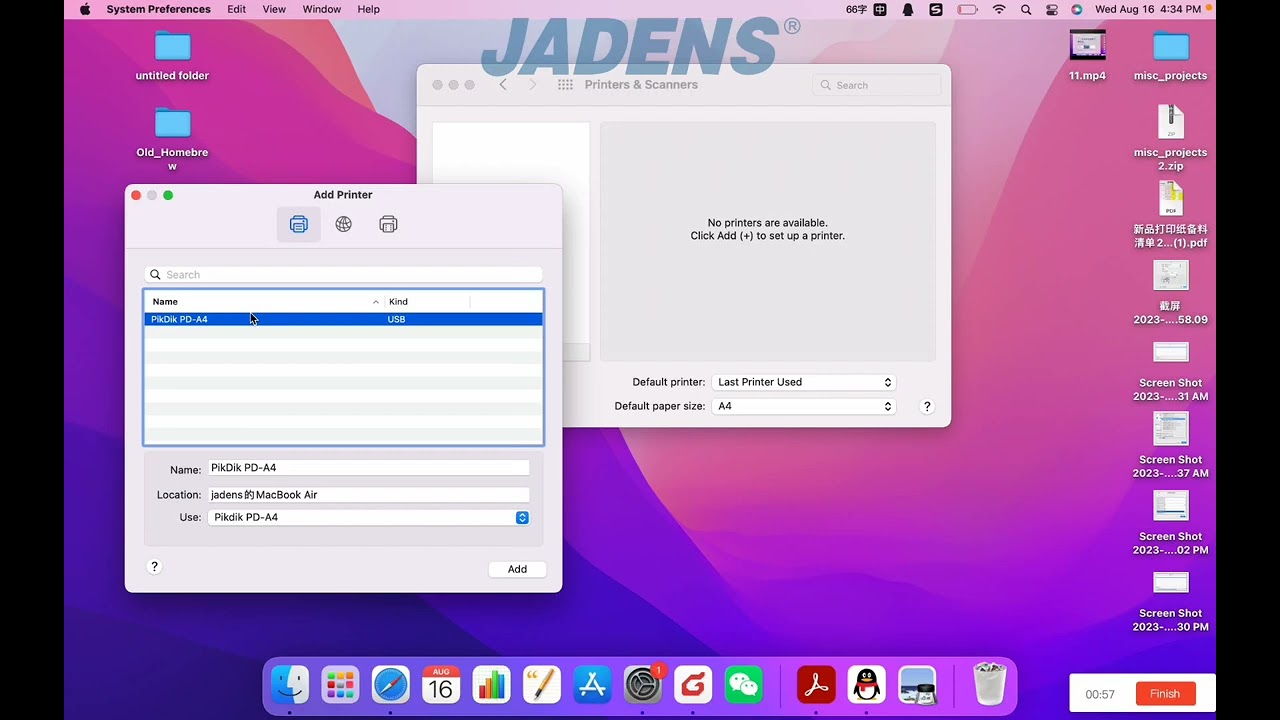
Task: Close the Add Printer window
Action: click(136, 195)
